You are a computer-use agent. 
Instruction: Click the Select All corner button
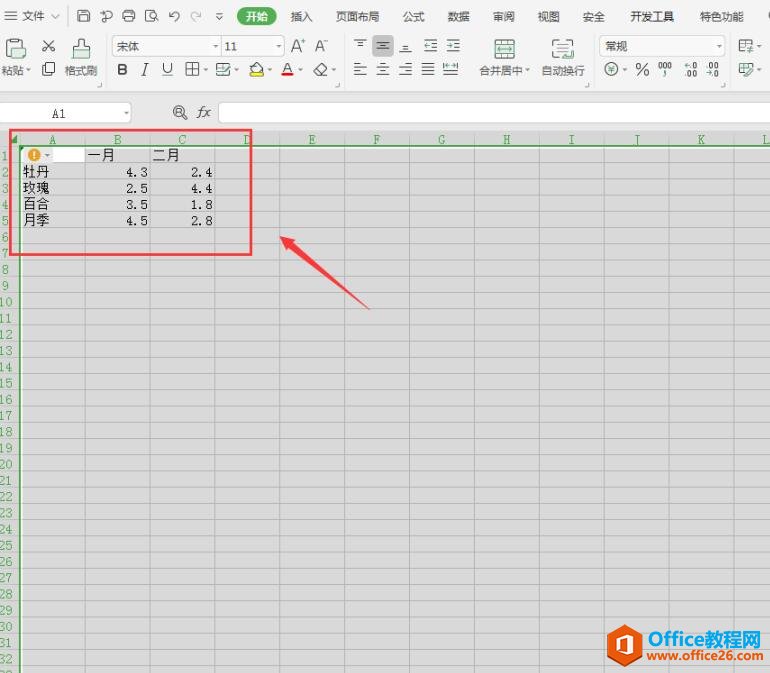pyautogui.click(x=14, y=139)
